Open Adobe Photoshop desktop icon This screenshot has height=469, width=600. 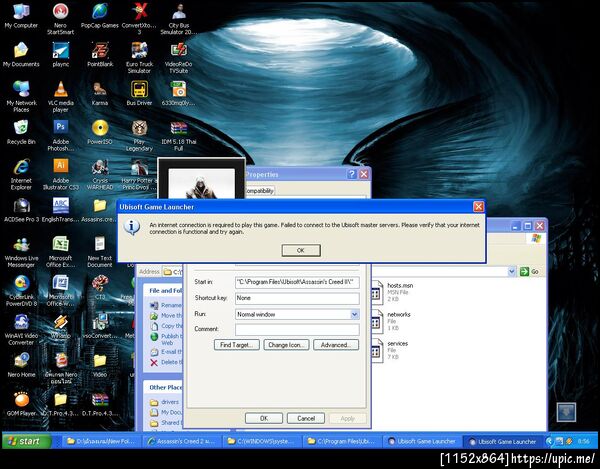coord(60,135)
